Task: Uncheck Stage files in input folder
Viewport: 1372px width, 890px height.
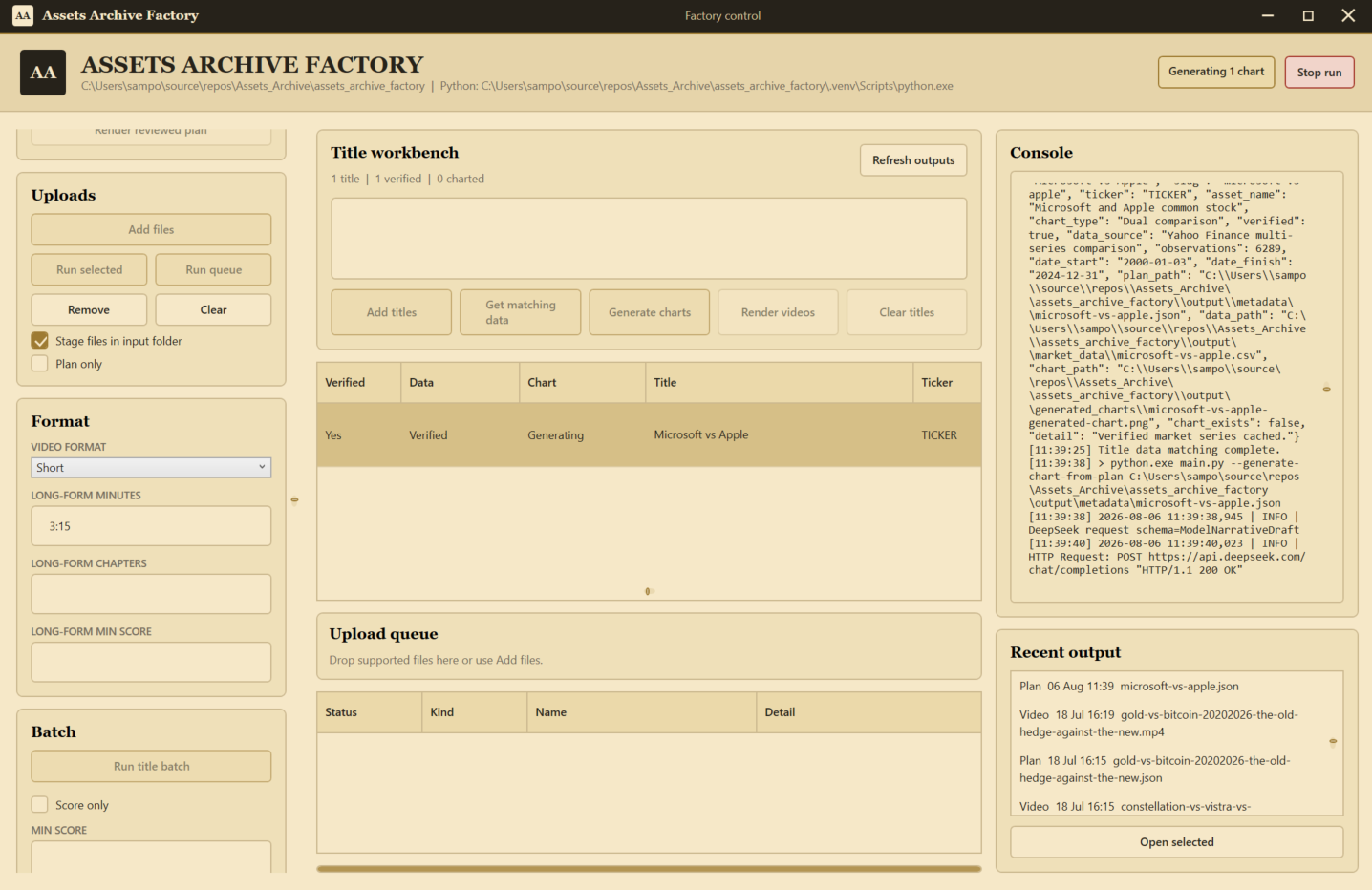Action: coord(40,341)
